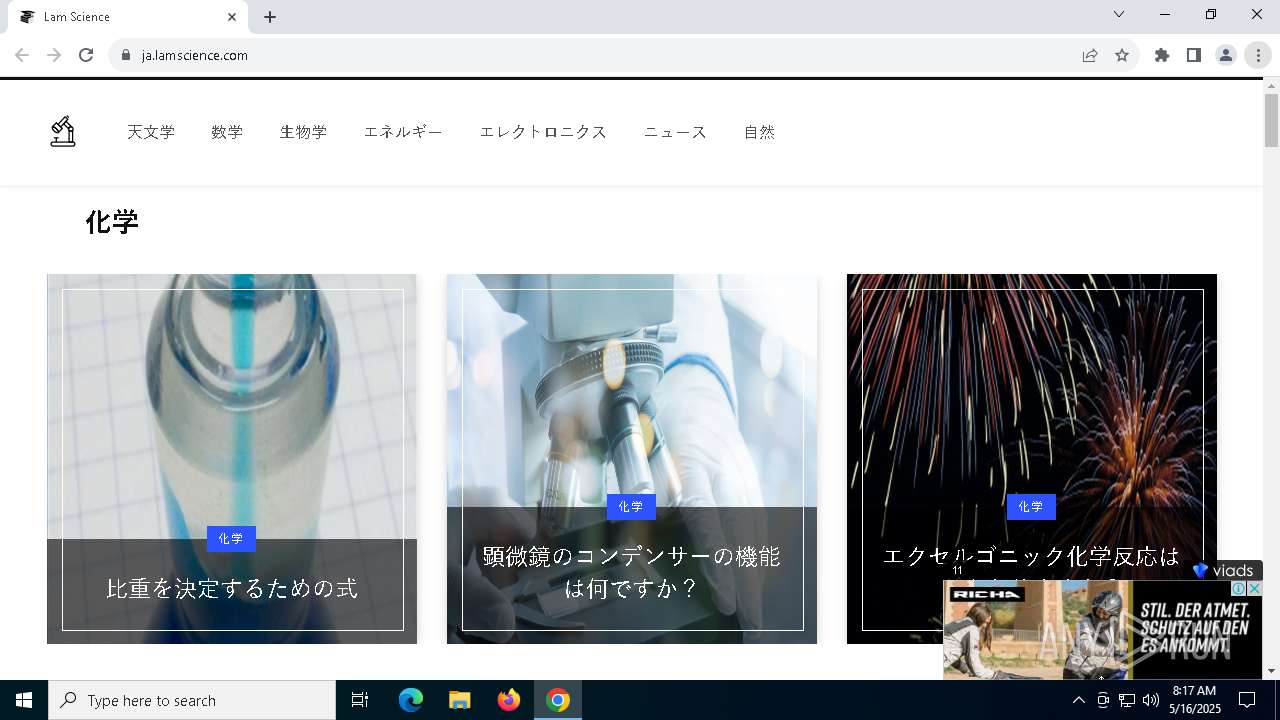
Task: Open the RICHA motorcycle ad banner
Action: [x=1102, y=630]
